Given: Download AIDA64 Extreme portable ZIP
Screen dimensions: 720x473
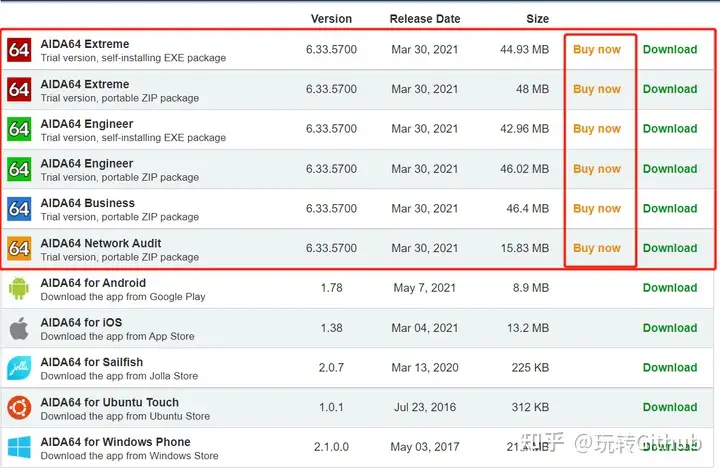Looking at the screenshot, I should (x=670, y=89).
